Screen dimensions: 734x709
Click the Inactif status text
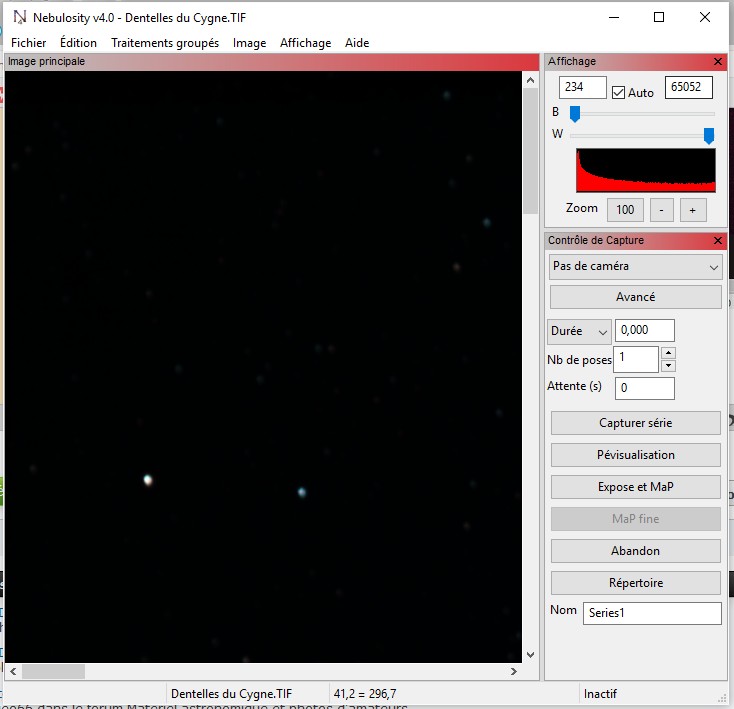point(600,694)
